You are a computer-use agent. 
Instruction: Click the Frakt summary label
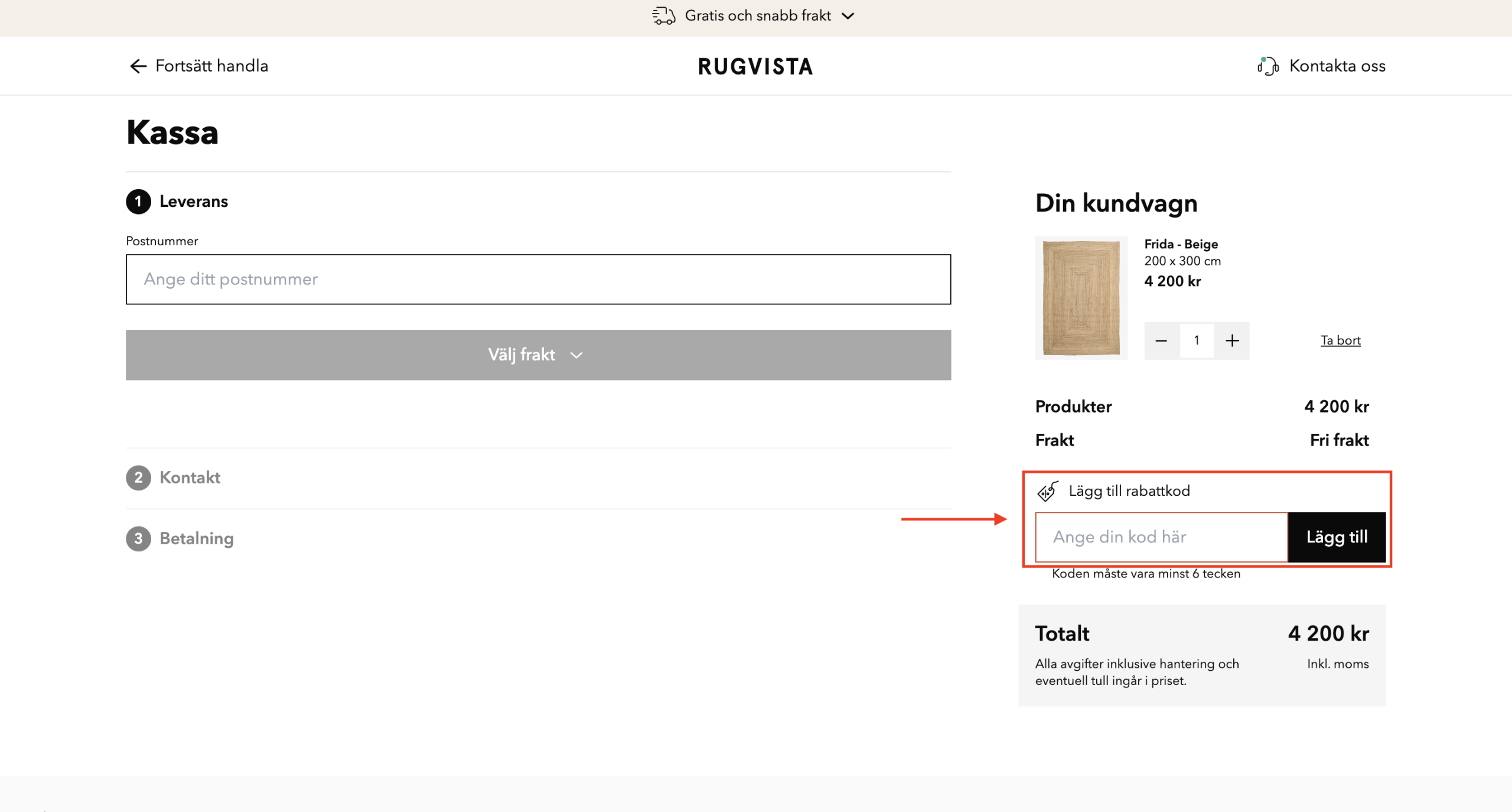click(x=1054, y=440)
